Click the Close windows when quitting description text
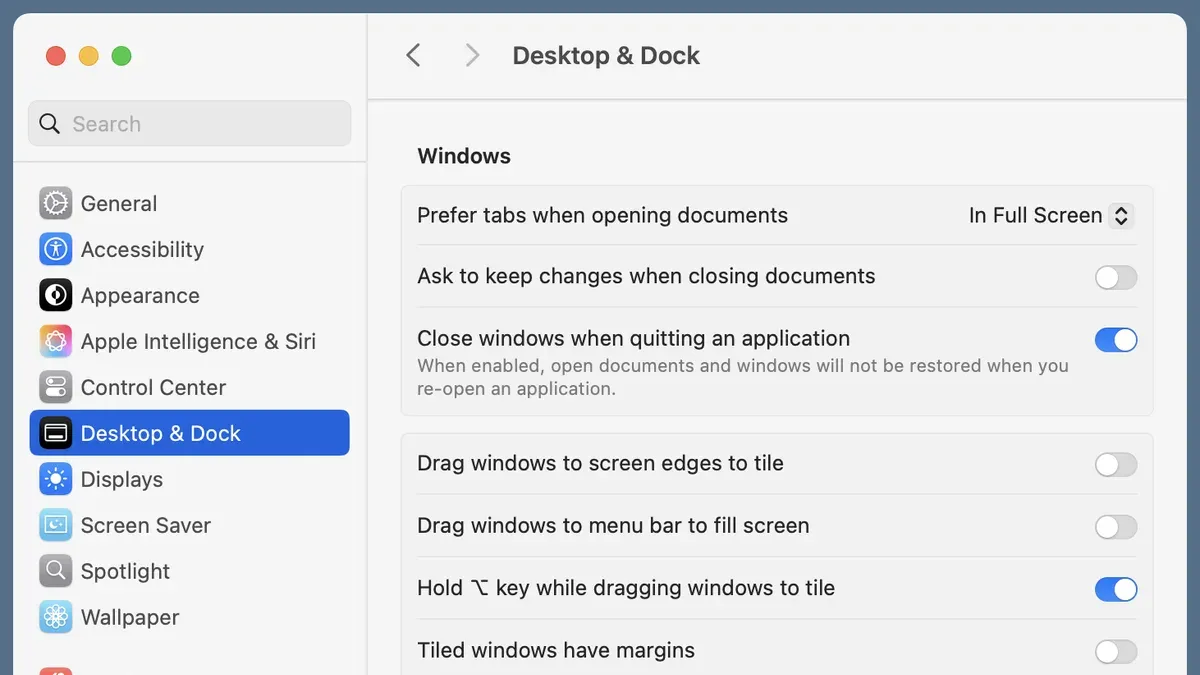1200x675 pixels. point(743,377)
